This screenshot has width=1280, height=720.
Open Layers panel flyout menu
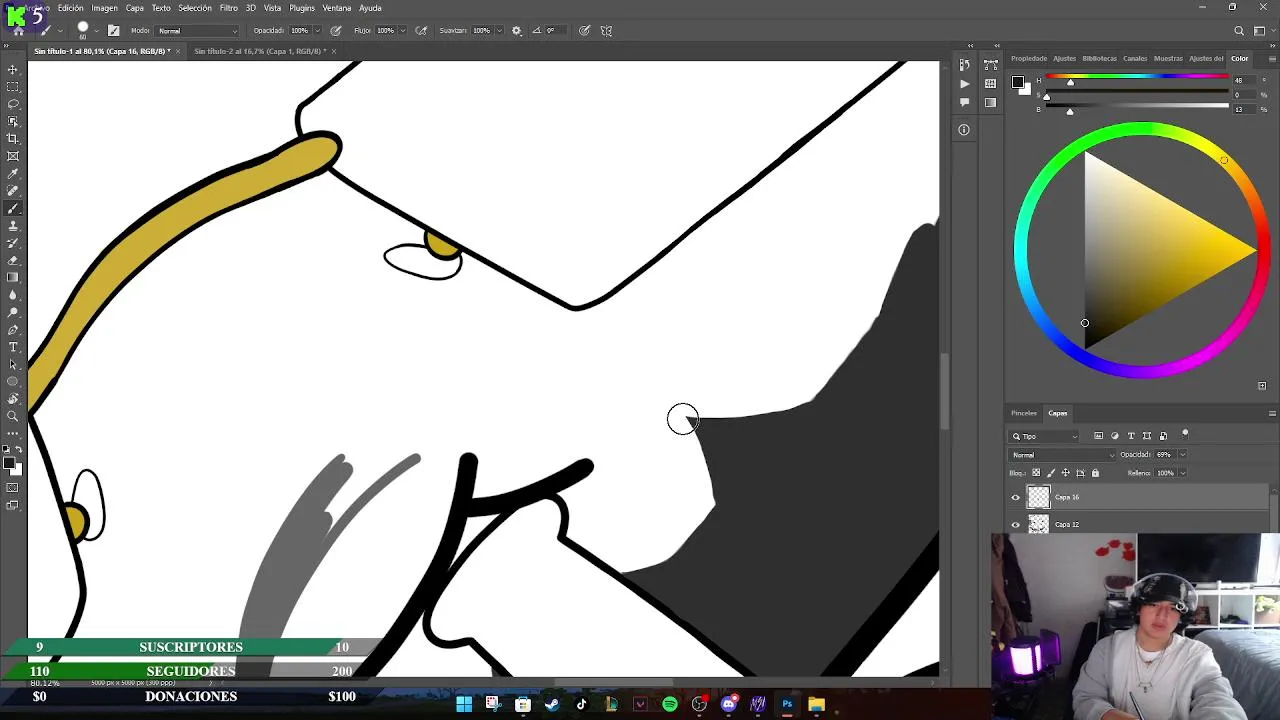[x=1272, y=413]
